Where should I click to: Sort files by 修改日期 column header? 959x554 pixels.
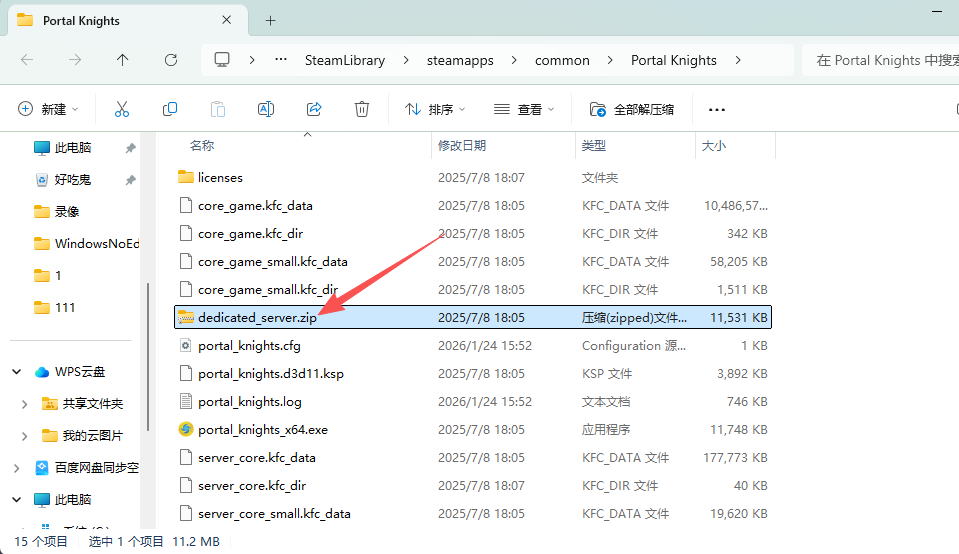tap(462, 145)
